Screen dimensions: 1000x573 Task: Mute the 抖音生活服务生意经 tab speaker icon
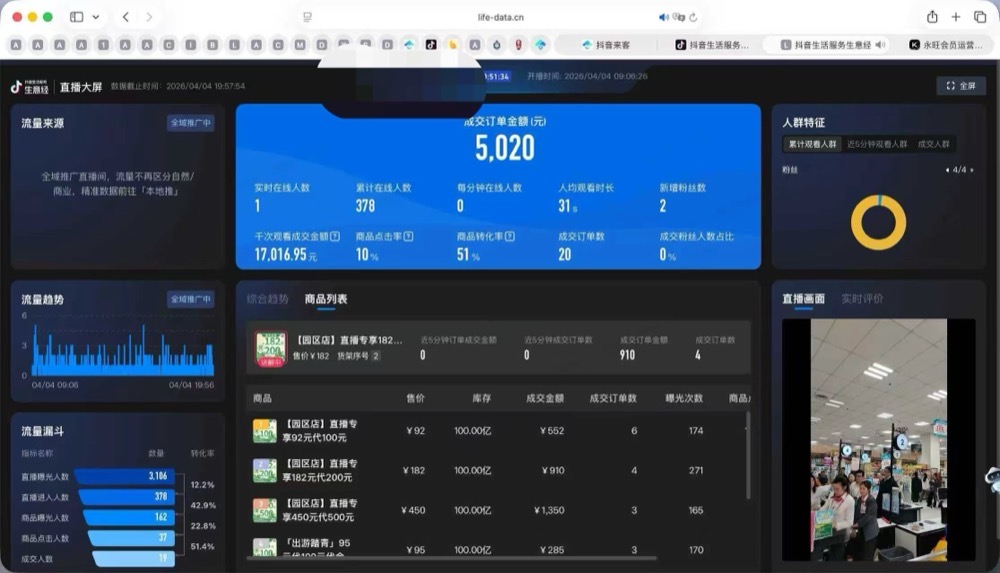pos(881,45)
